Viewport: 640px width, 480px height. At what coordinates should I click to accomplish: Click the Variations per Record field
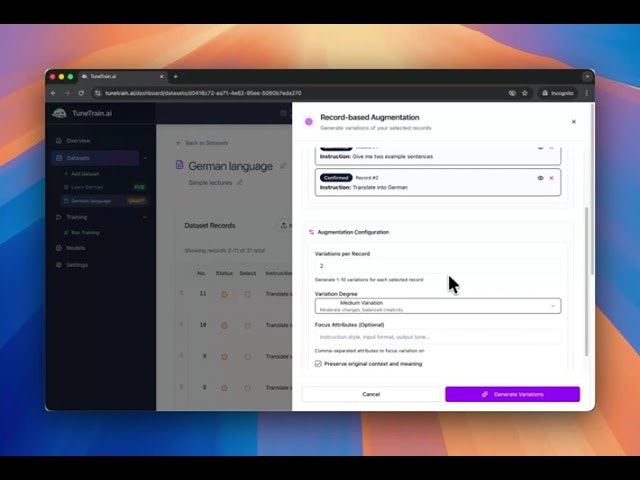437,267
